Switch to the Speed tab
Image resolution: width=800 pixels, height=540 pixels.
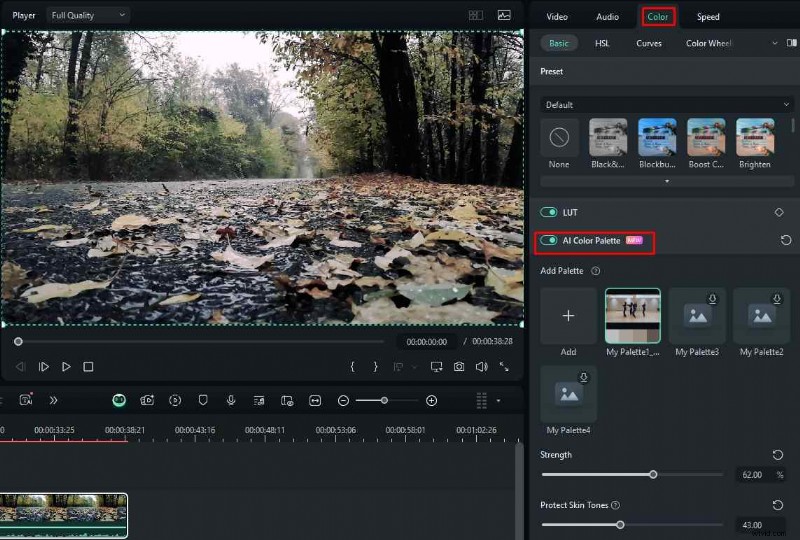click(x=708, y=17)
